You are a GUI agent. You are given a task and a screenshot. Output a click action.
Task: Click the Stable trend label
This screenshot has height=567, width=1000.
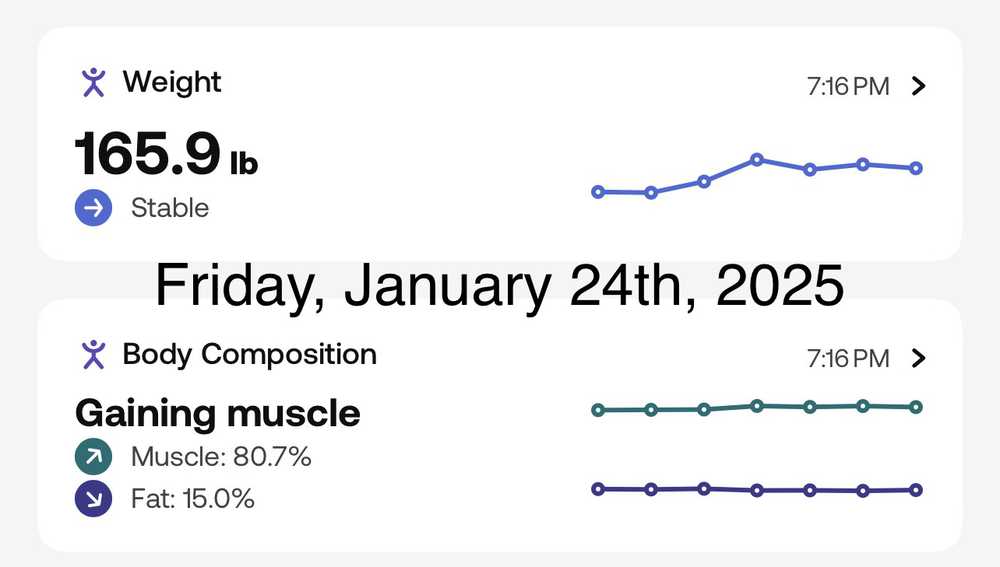click(170, 208)
